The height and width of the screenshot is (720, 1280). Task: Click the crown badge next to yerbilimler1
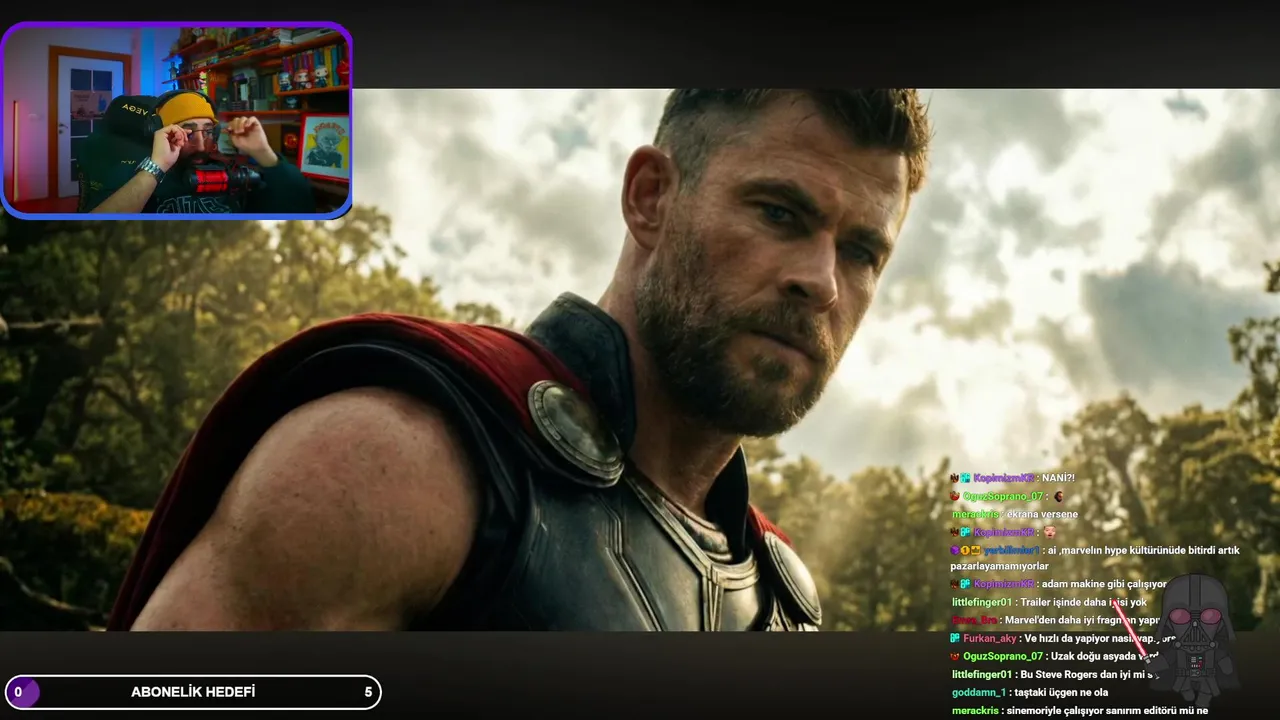point(974,550)
